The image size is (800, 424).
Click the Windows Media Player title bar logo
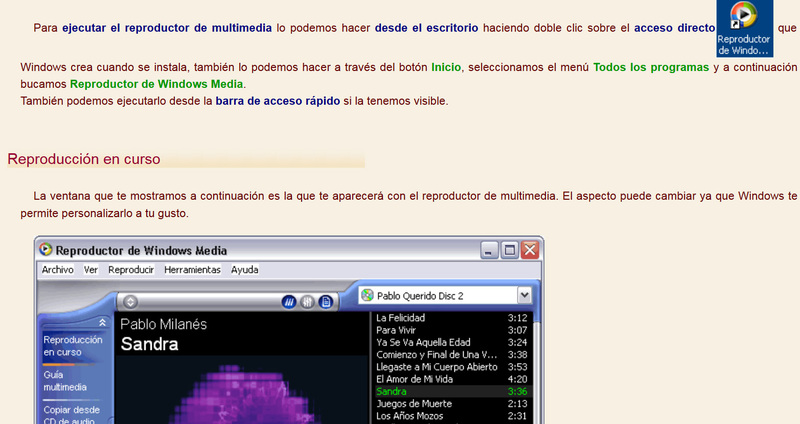click(x=46, y=249)
